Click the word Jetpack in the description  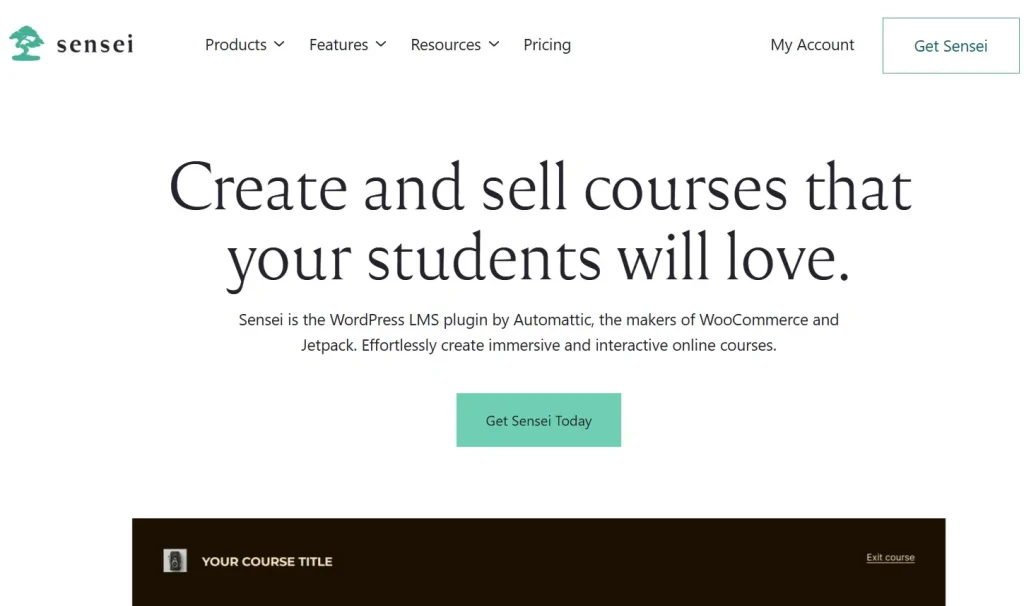coord(328,346)
